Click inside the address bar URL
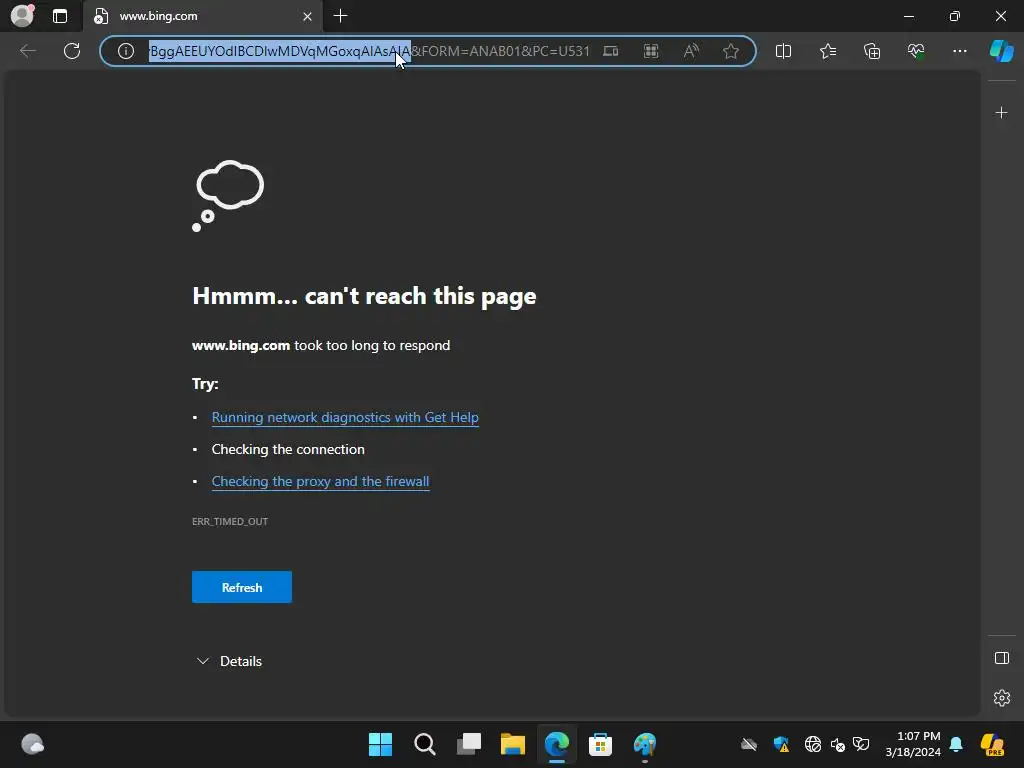 coord(370,51)
